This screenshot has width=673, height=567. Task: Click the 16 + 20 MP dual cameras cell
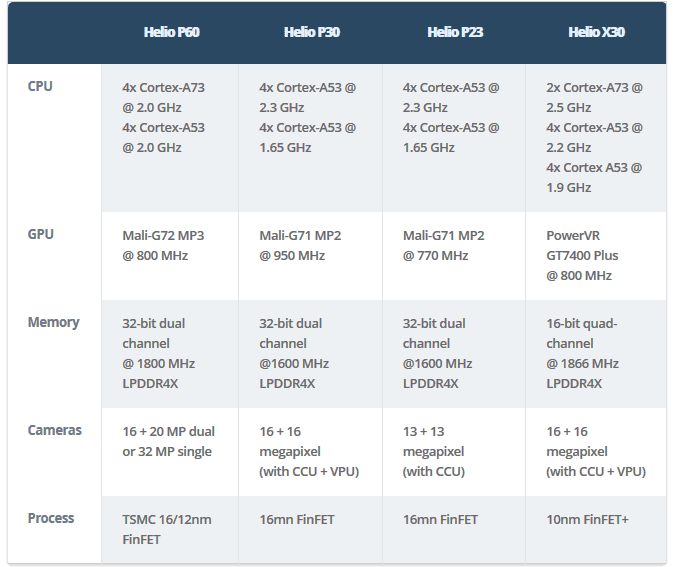tap(170, 452)
